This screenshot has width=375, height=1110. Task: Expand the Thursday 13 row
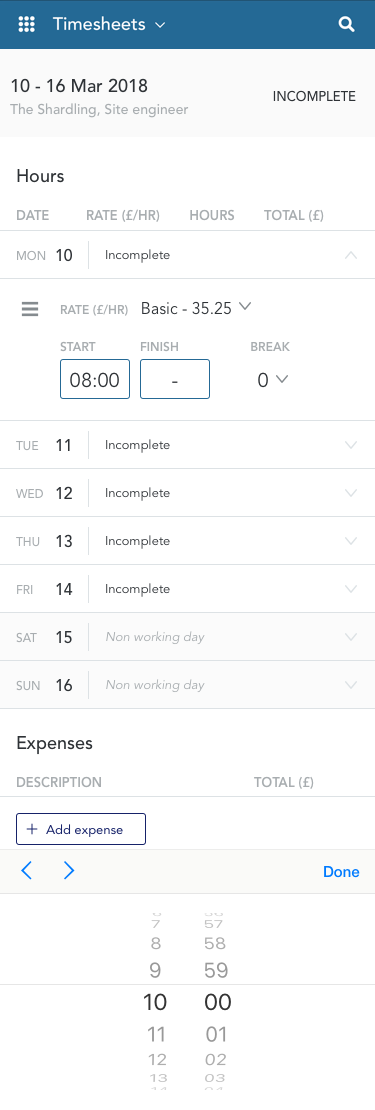click(188, 542)
